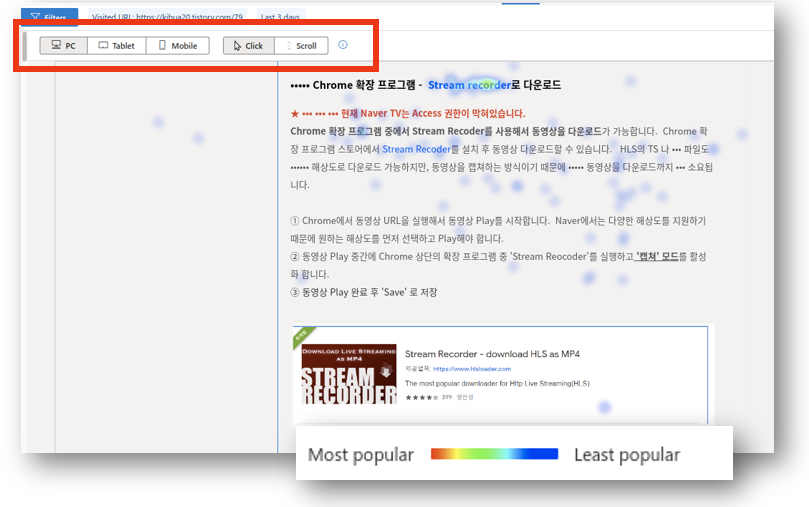Click the Stream Recorder - download HLS title
Image resolution: width=809 pixels, height=507 pixels.
[492, 354]
